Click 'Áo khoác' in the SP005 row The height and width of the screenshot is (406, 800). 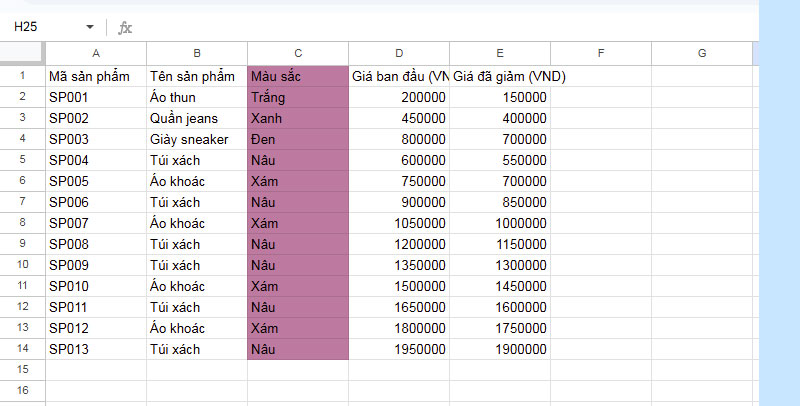[197, 181]
